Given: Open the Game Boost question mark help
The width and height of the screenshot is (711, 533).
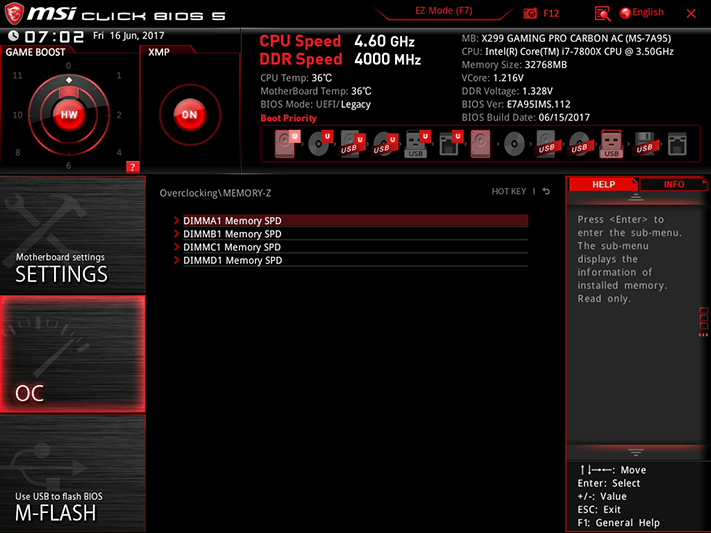Looking at the screenshot, I should click(x=132, y=167).
